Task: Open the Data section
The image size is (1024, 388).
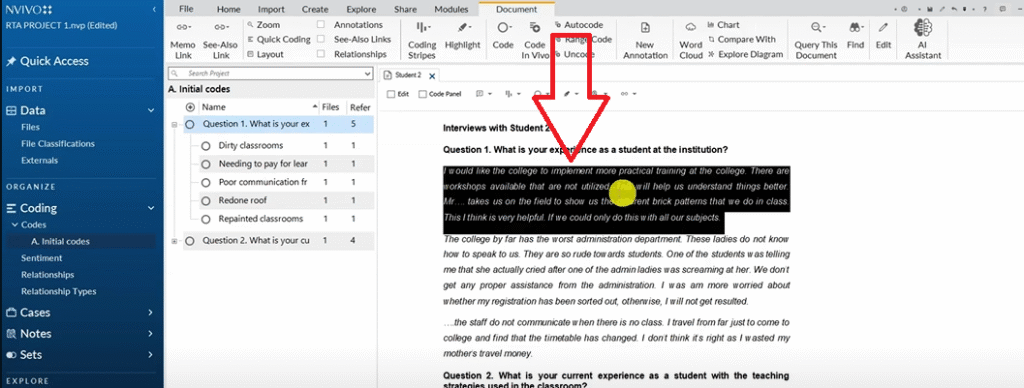Action: click(x=33, y=110)
